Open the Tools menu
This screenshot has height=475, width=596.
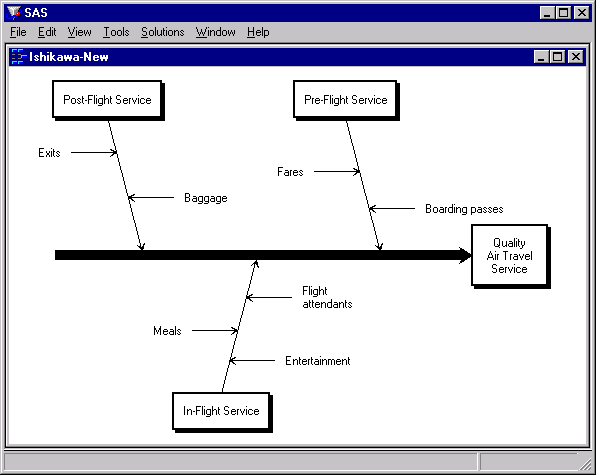pyautogui.click(x=116, y=32)
